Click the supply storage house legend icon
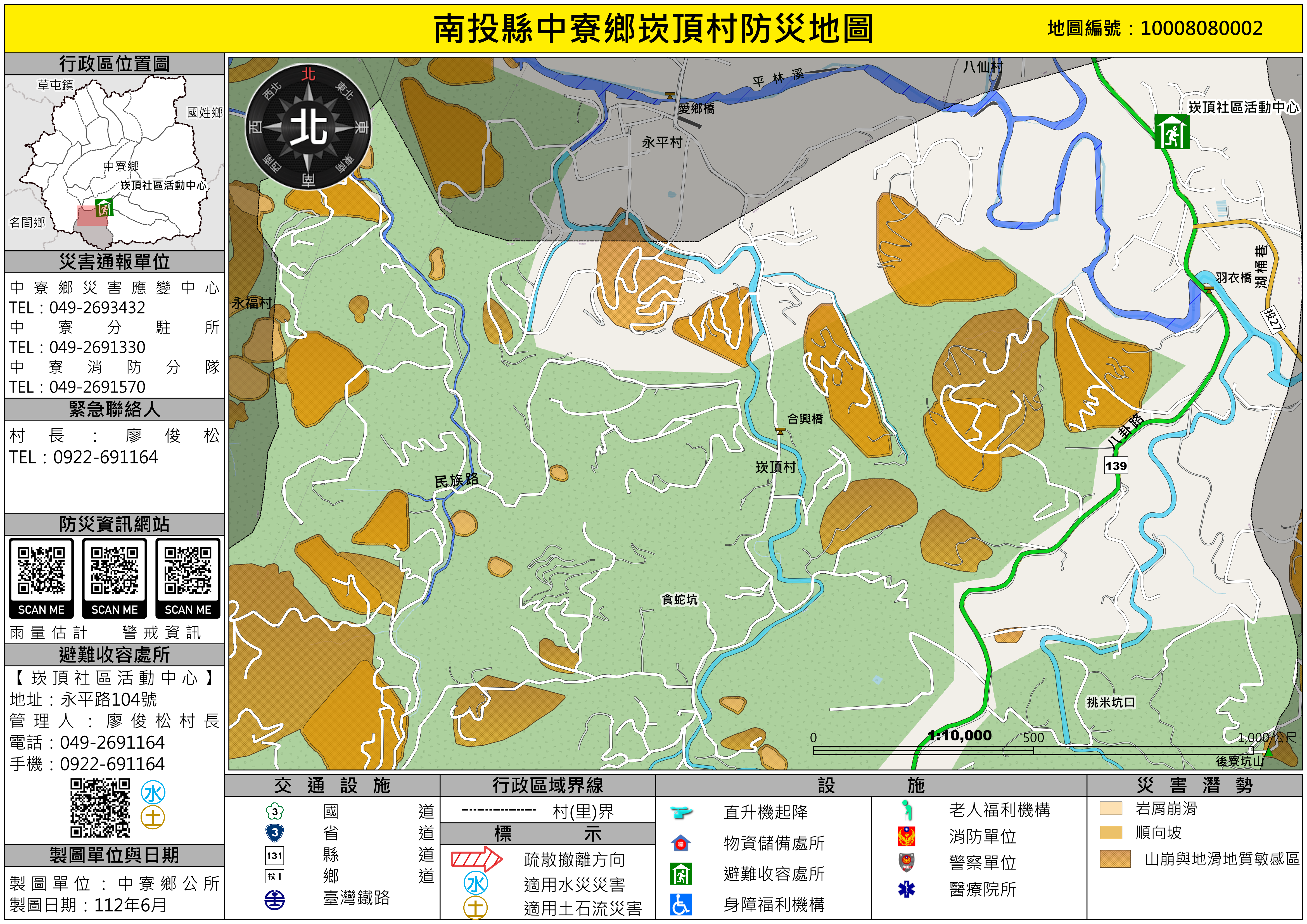This screenshot has width=1307, height=924. (x=681, y=843)
